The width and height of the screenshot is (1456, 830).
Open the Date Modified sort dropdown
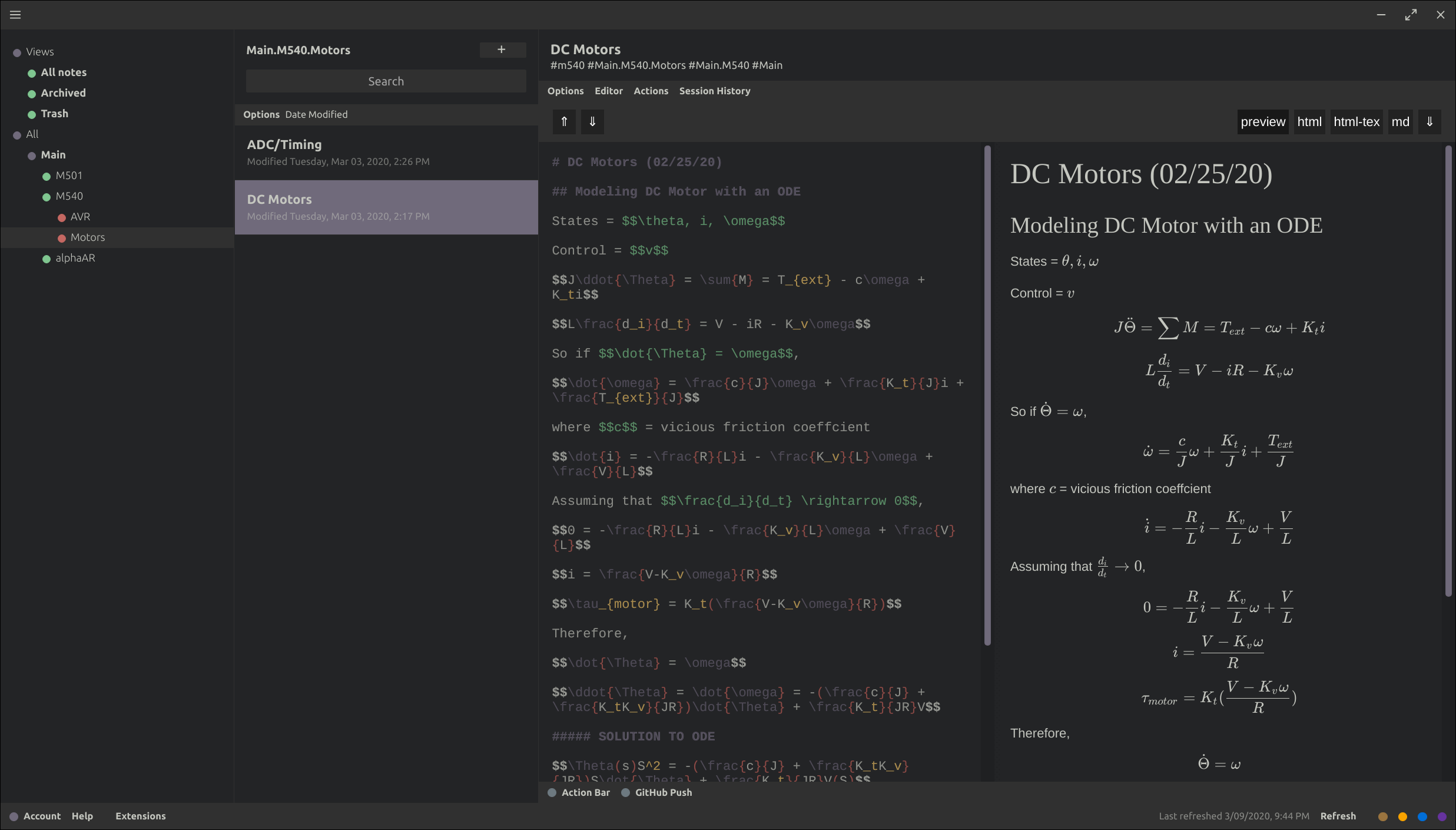coord(316,114)
